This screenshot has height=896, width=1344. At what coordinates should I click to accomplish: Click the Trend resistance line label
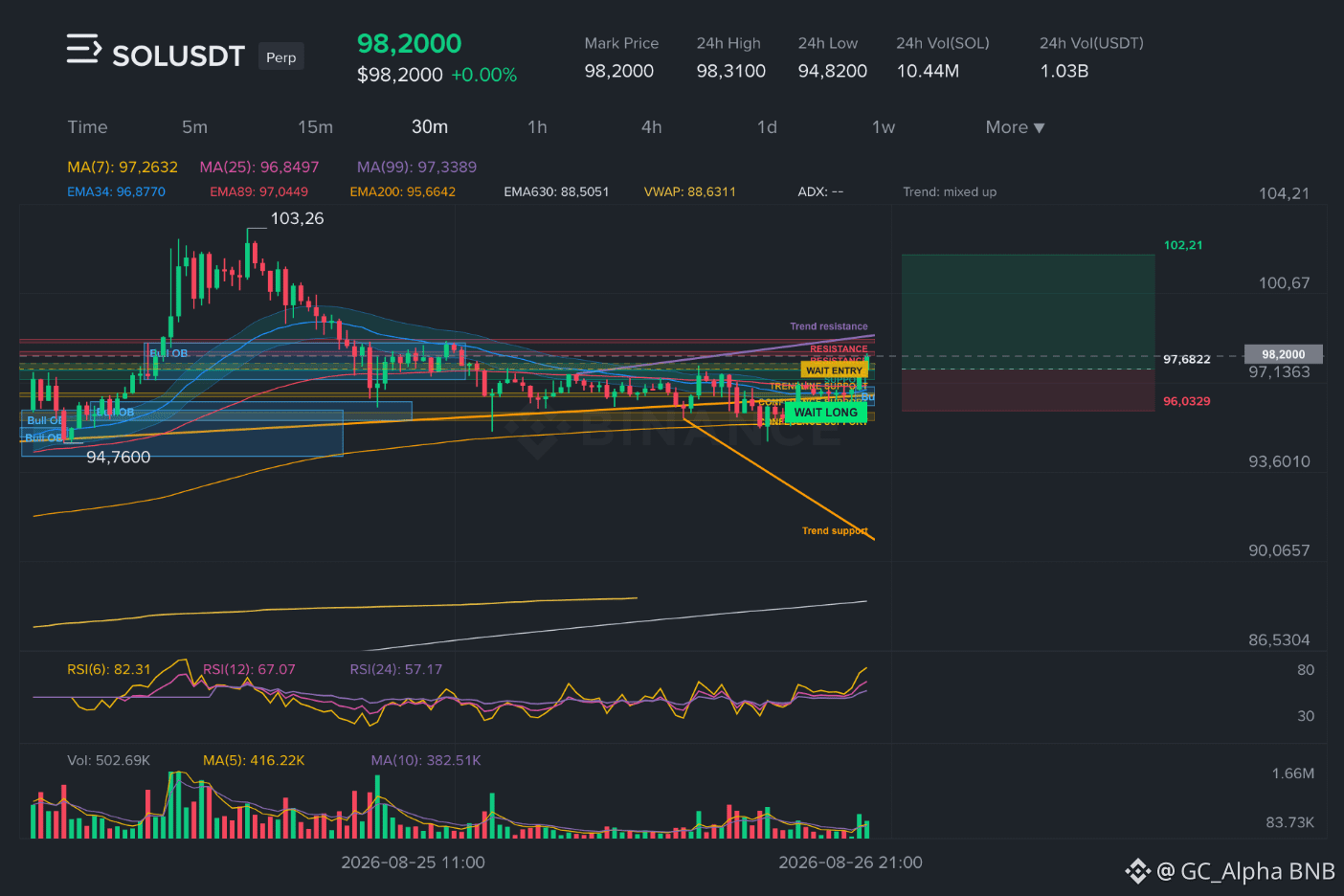click(829, 326)
